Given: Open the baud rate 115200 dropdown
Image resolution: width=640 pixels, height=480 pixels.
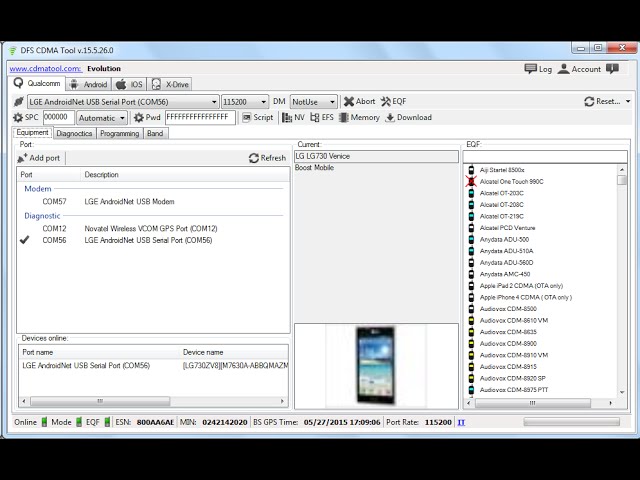Looking at the screenshot, I should [263, 102].
